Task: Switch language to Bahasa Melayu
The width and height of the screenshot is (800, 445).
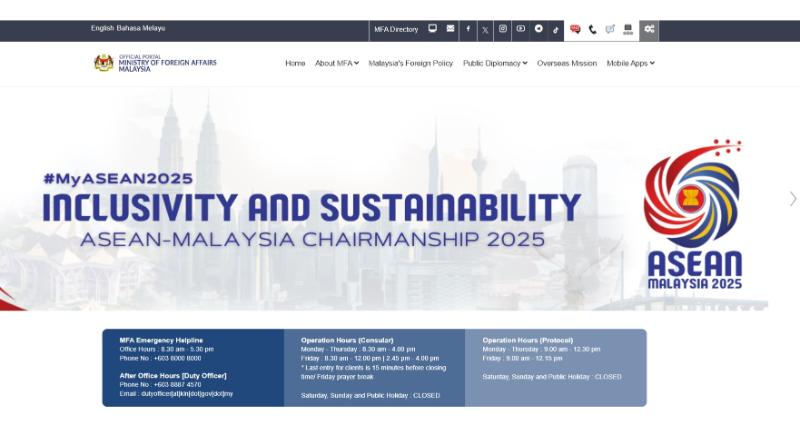Action: pyautogui.click(x=141, y=28)
